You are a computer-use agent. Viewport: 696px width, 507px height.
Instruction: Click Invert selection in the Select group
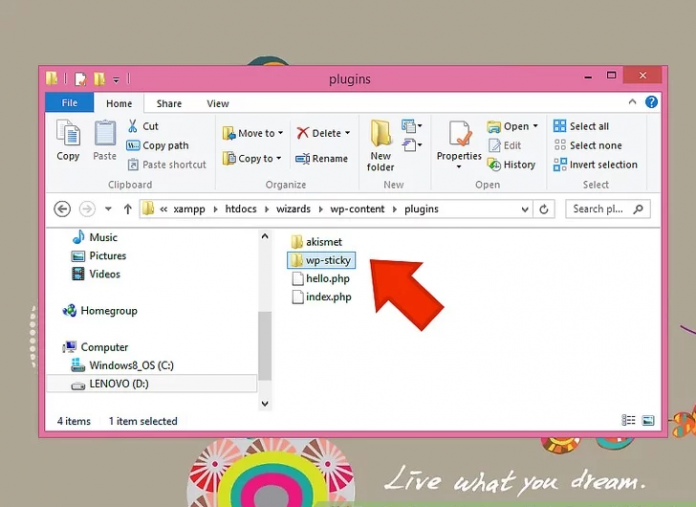pyautogui.click(x=595, y=165)
